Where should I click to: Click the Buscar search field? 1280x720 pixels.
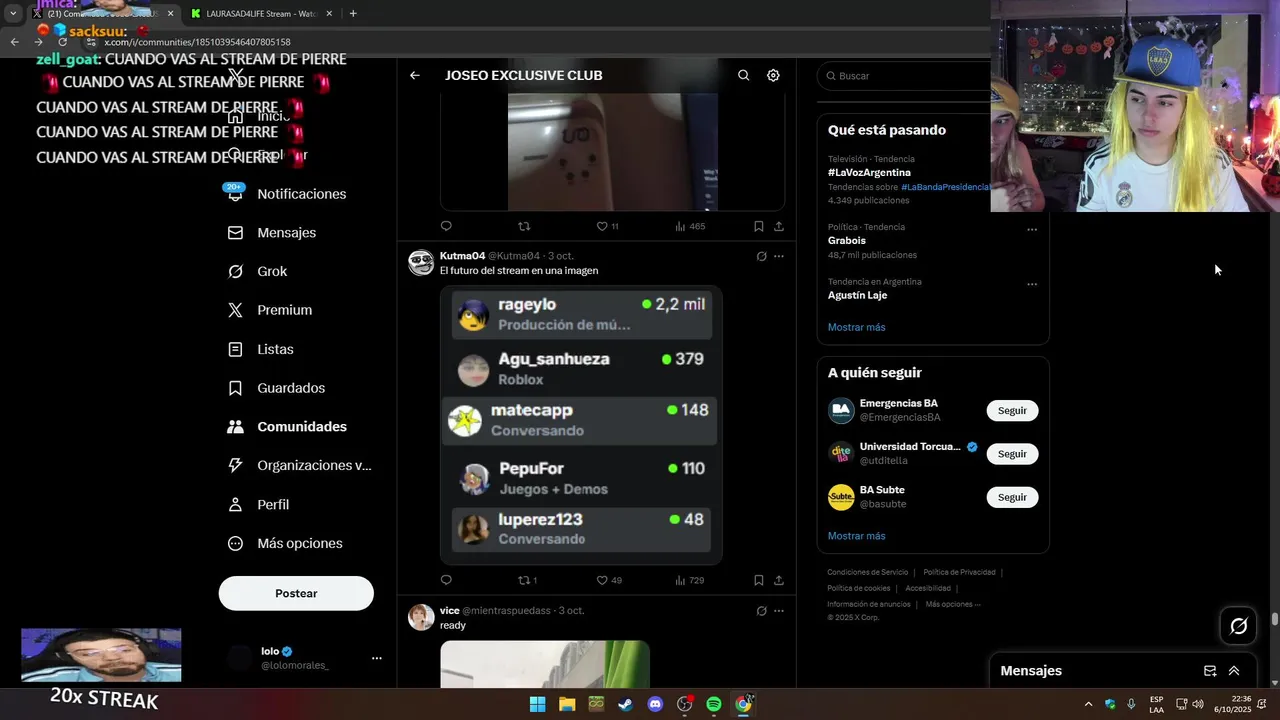pyautogui.click(x=905, y=76)
